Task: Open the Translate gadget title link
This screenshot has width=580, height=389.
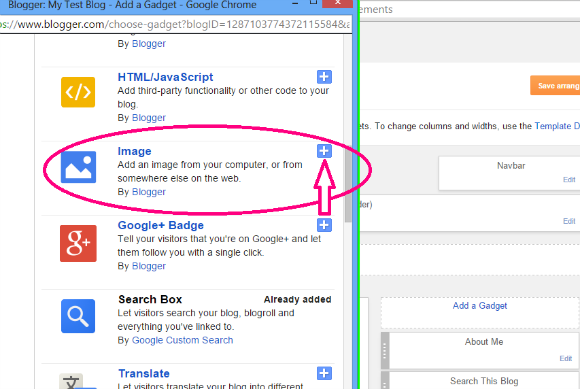Action: click(144, 373)
